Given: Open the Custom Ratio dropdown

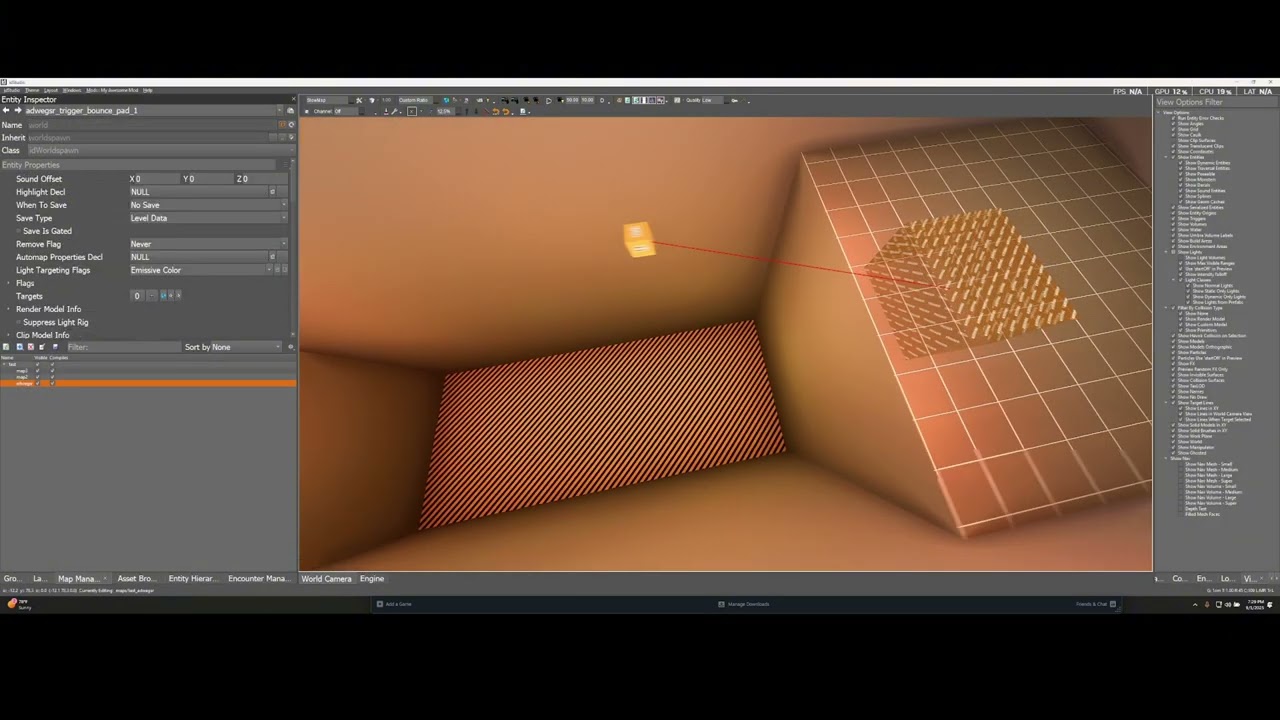Looking at the screenshot, I should point(419,100).
